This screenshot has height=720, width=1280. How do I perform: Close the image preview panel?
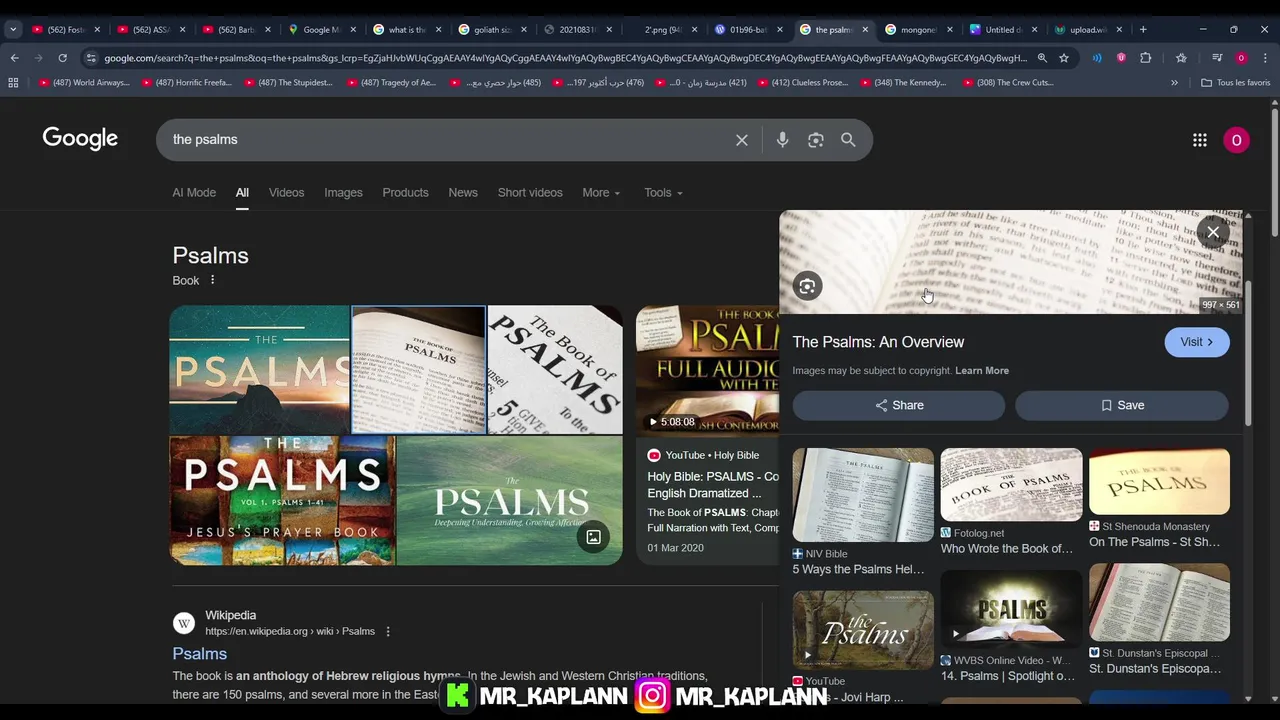[x=1213, y=232]
